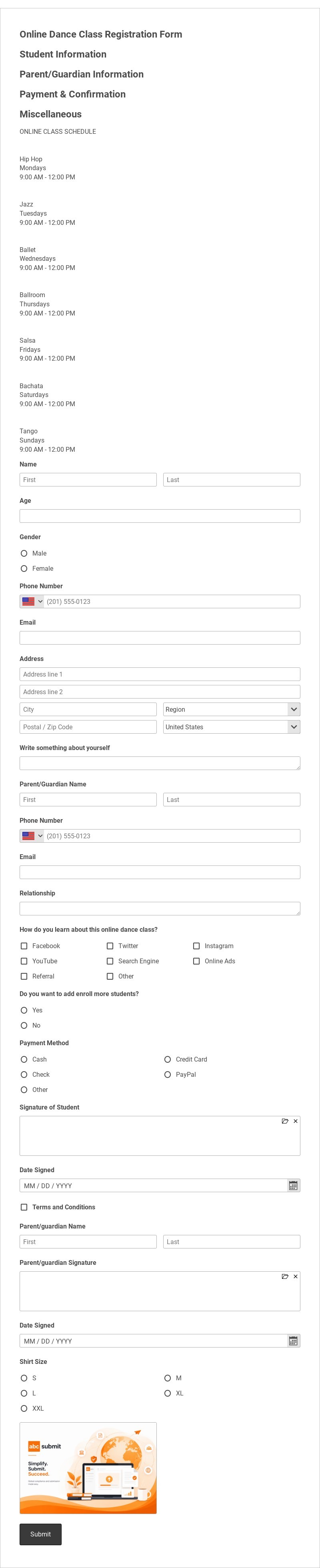Choose Yes for enrolling more students
This screenshot has width=320, height=1568.
tap(24, 1010)
